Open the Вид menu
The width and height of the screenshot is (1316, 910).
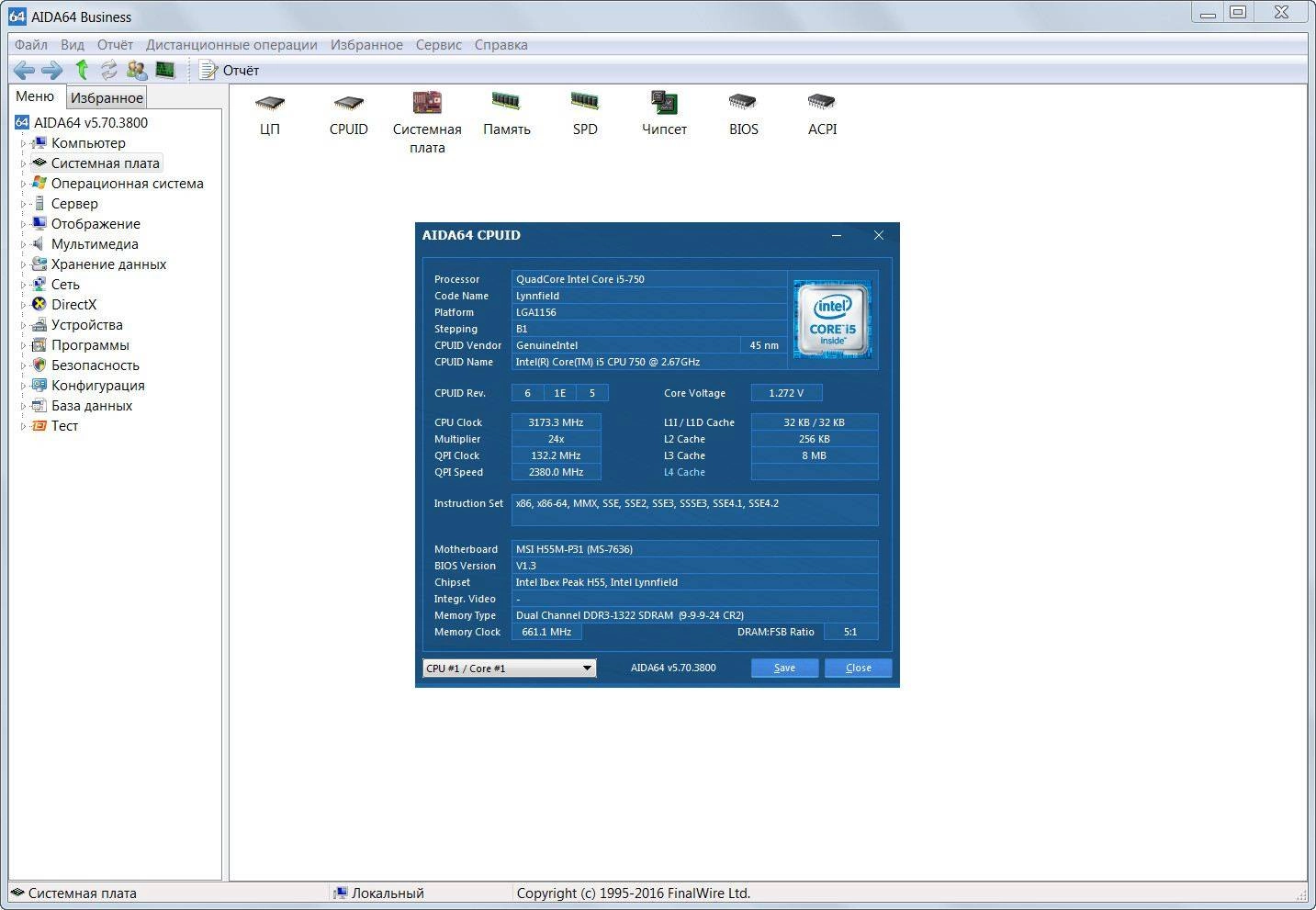click(73, 45)
